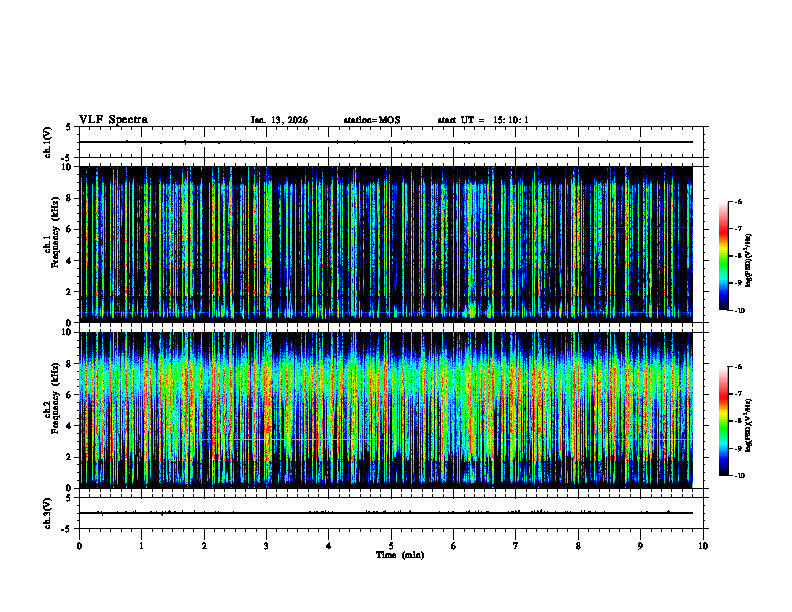The height and width of the screenshot is (612, 792).
Task: Click the ch.1 frequency tick label "6"
Action: pos(69,229)
